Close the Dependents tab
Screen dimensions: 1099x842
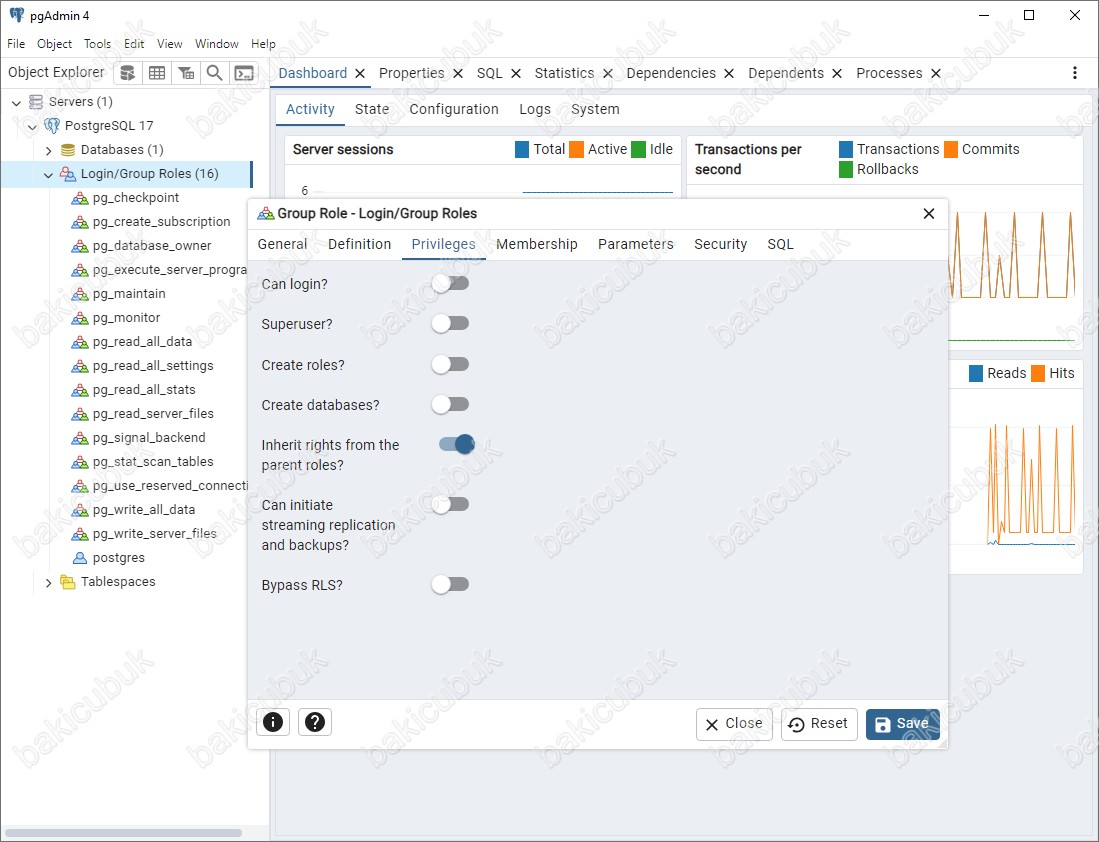837,74
